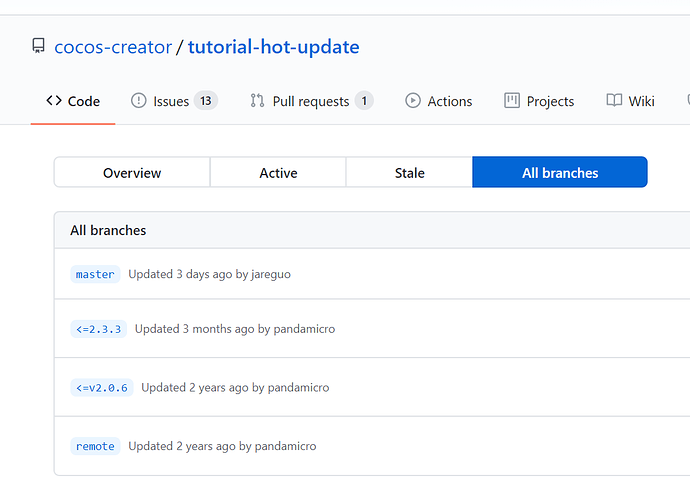Click the Code brackets icon
This screenshot has height=495, width=690.
click(54, 101)
